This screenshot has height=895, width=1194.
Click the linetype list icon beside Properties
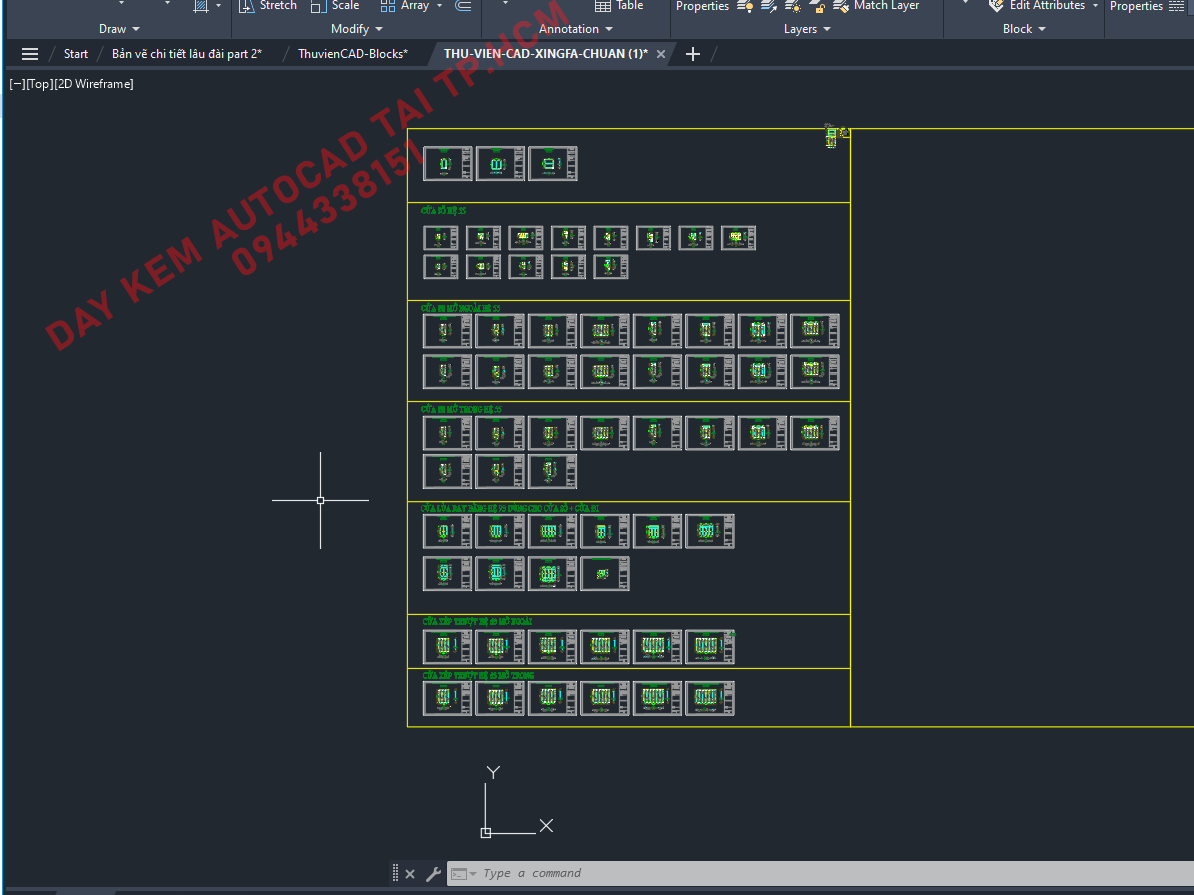1176,6
